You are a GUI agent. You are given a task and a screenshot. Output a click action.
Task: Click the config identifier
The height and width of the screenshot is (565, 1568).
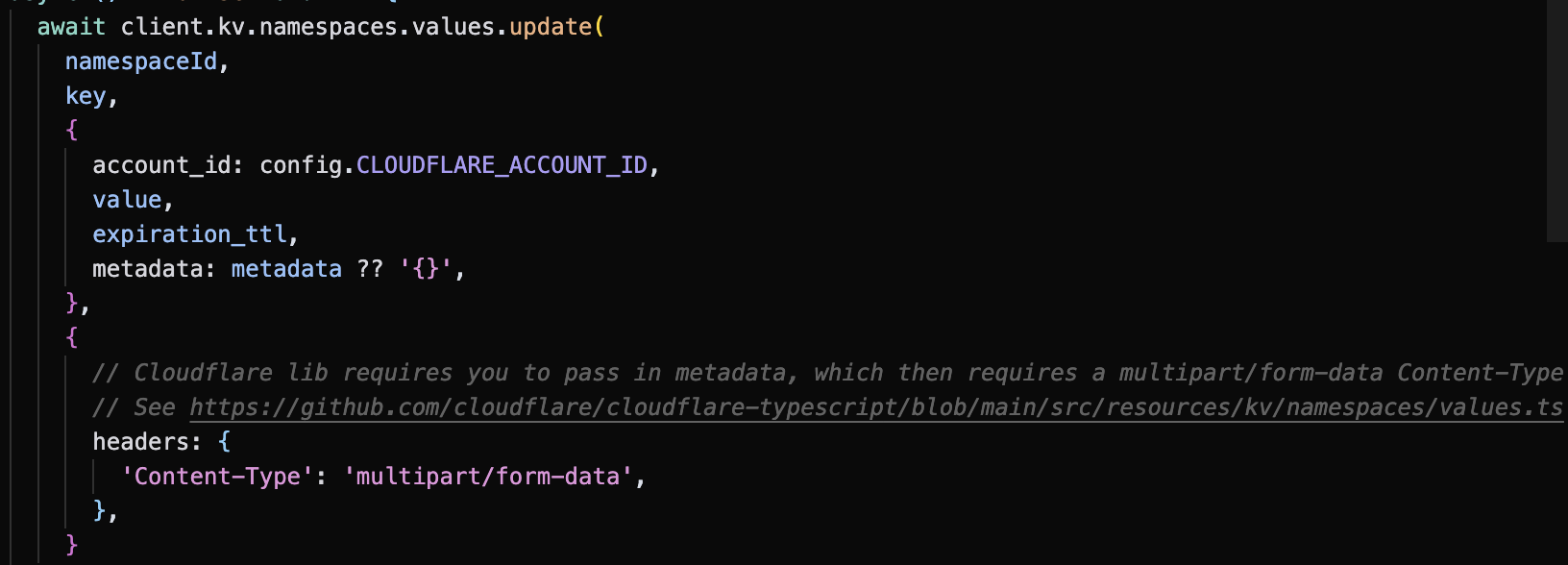(301, 165)
